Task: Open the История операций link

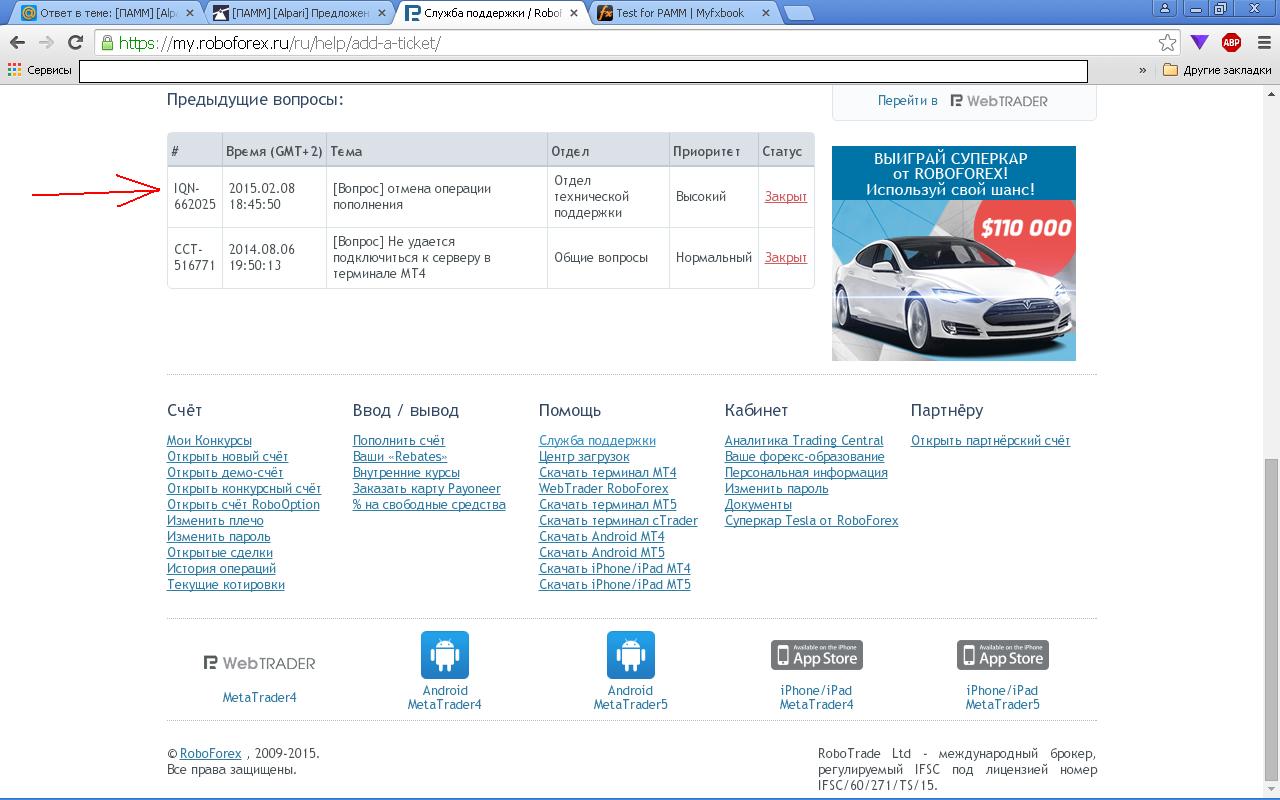Action: point(221,569)
